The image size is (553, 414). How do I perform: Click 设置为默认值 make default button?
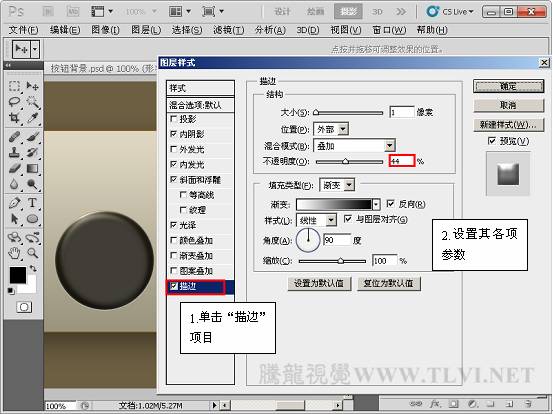319,283
